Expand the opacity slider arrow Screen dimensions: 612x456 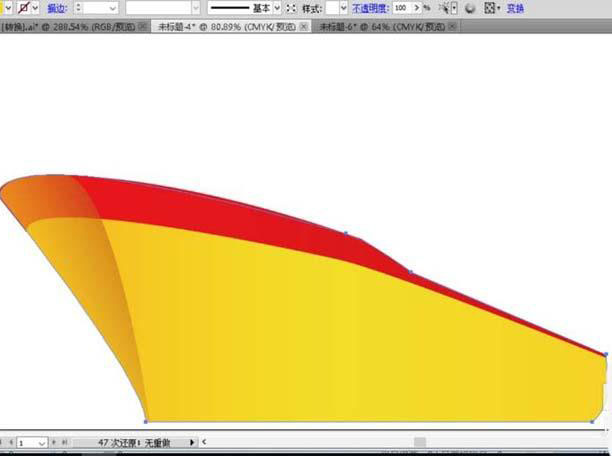(417, 7)
